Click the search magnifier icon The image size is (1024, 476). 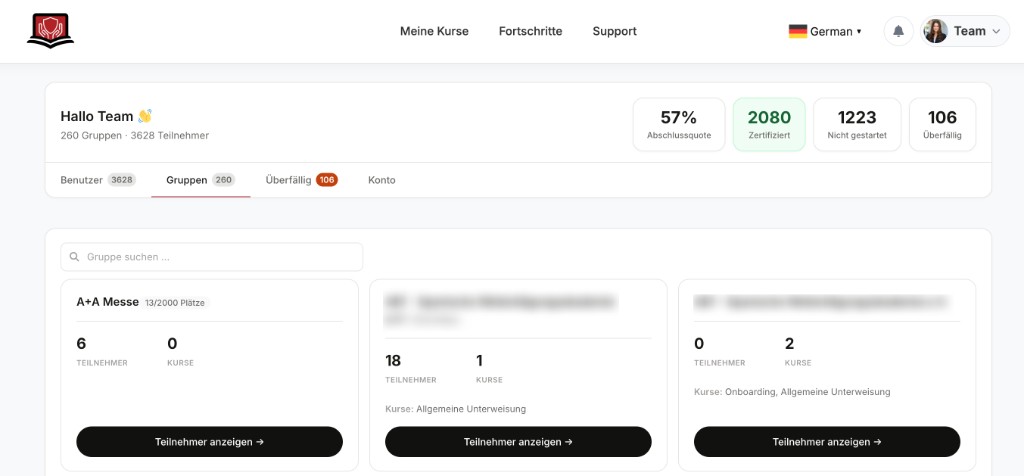pyautogui.click(x=74, y=257)
